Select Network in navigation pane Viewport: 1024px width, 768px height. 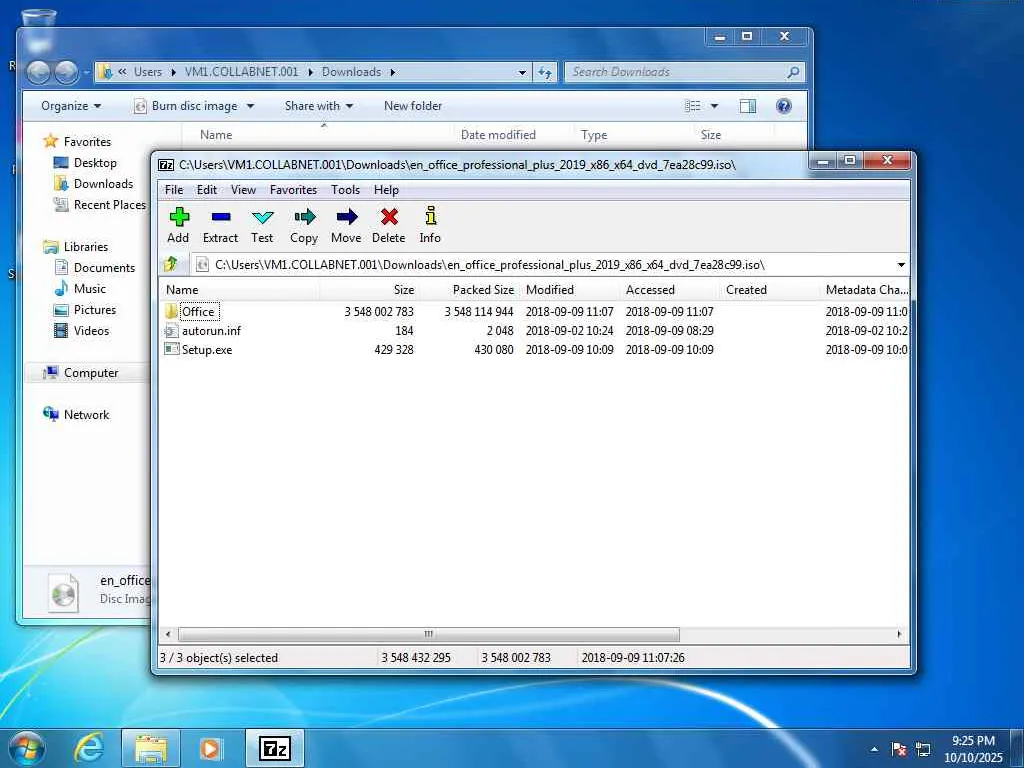tap(76, 415)
